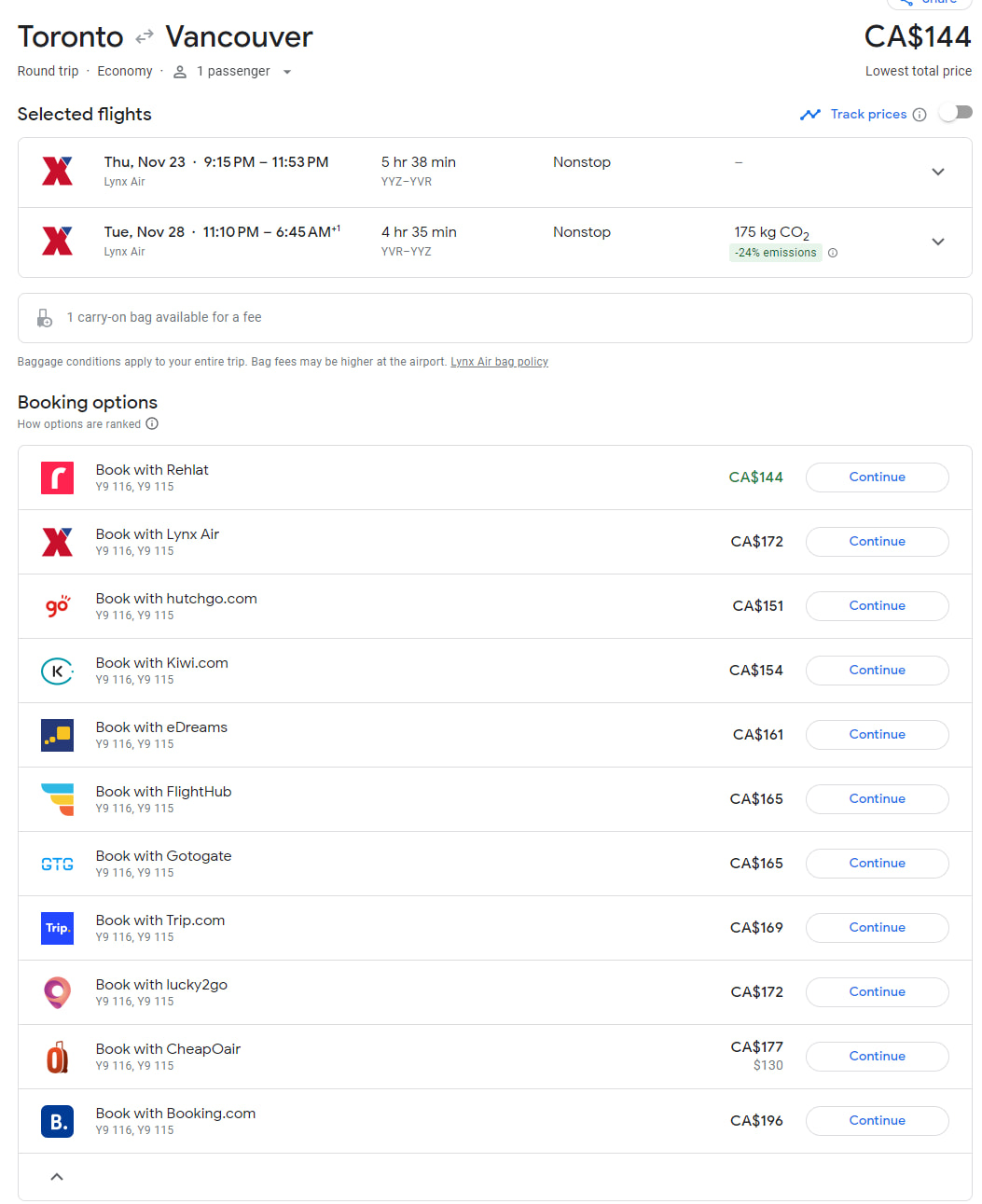The width and height of the screenshot is (982, 1204).
Task: Click the Lynx Air logo on departing flight
Action: (x=57, y=172)
